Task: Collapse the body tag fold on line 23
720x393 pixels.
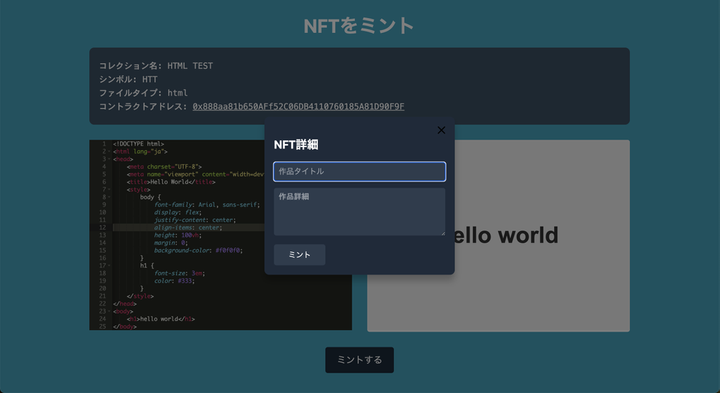Action: click(110, 311)
